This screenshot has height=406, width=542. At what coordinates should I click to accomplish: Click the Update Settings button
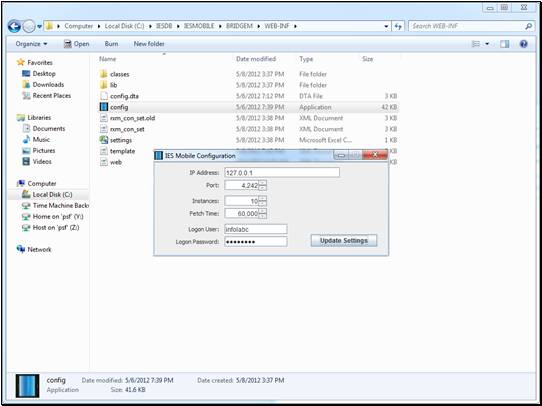point(344,240)
